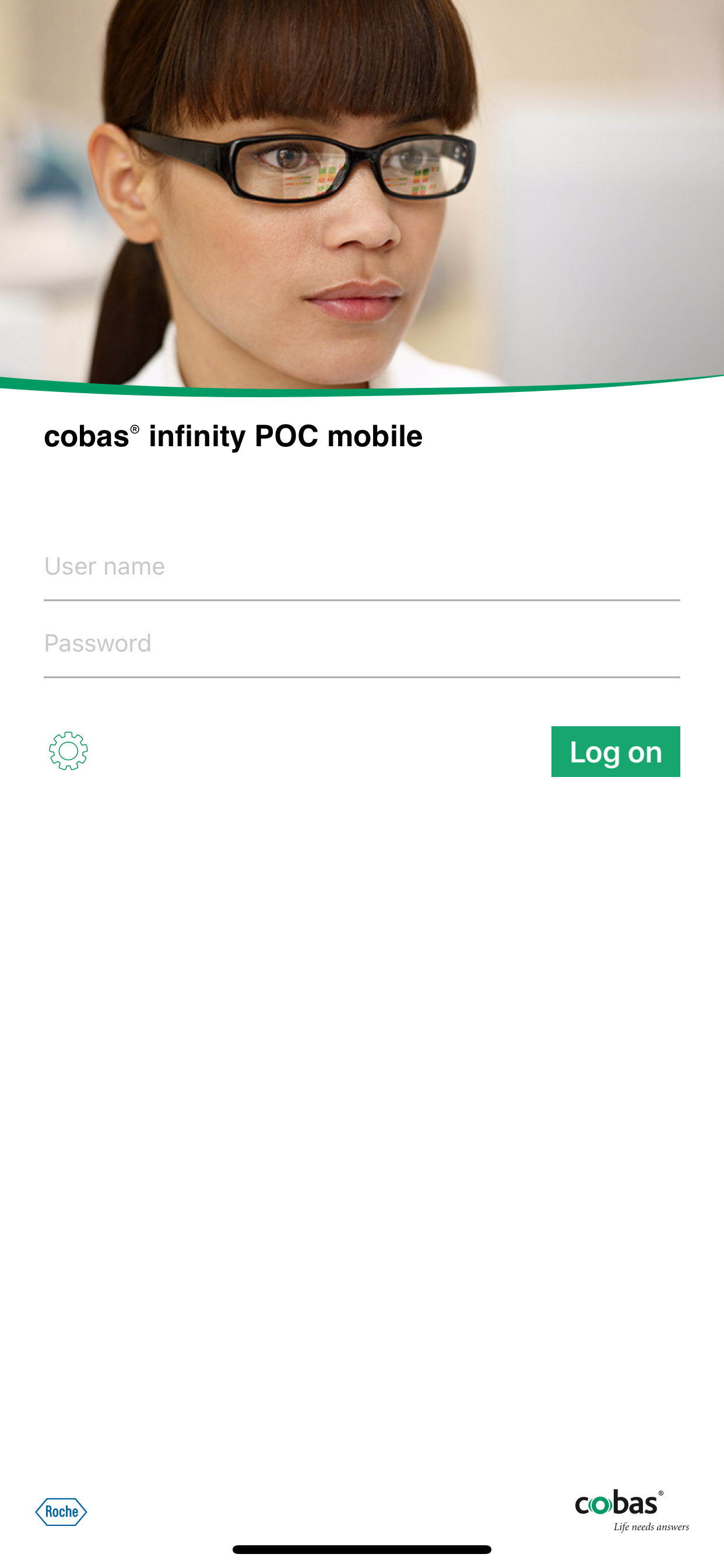Open settings via the gear left of Log on

[x=69, y=752]
